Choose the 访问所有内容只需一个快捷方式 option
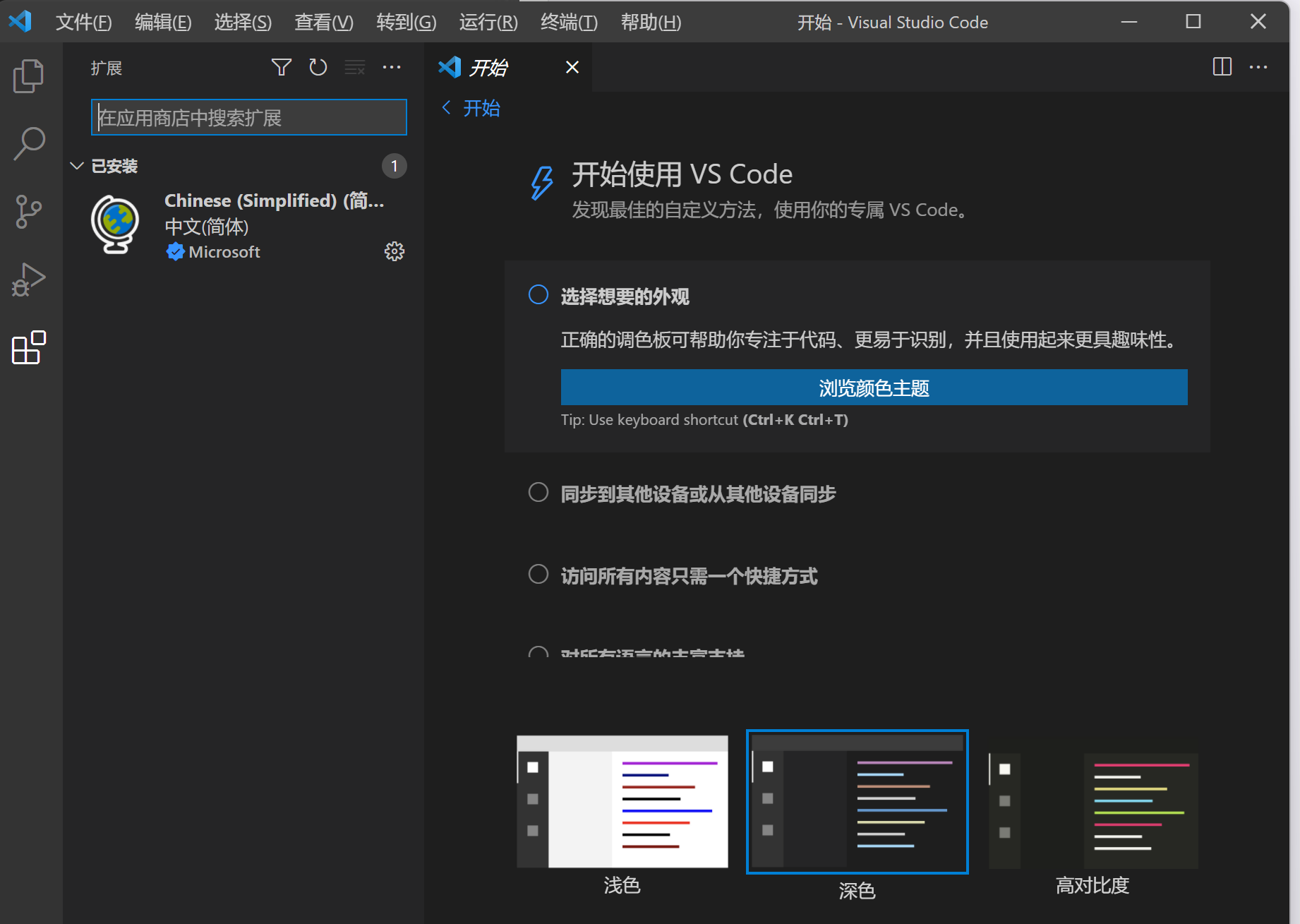 [x=538, y=574]
